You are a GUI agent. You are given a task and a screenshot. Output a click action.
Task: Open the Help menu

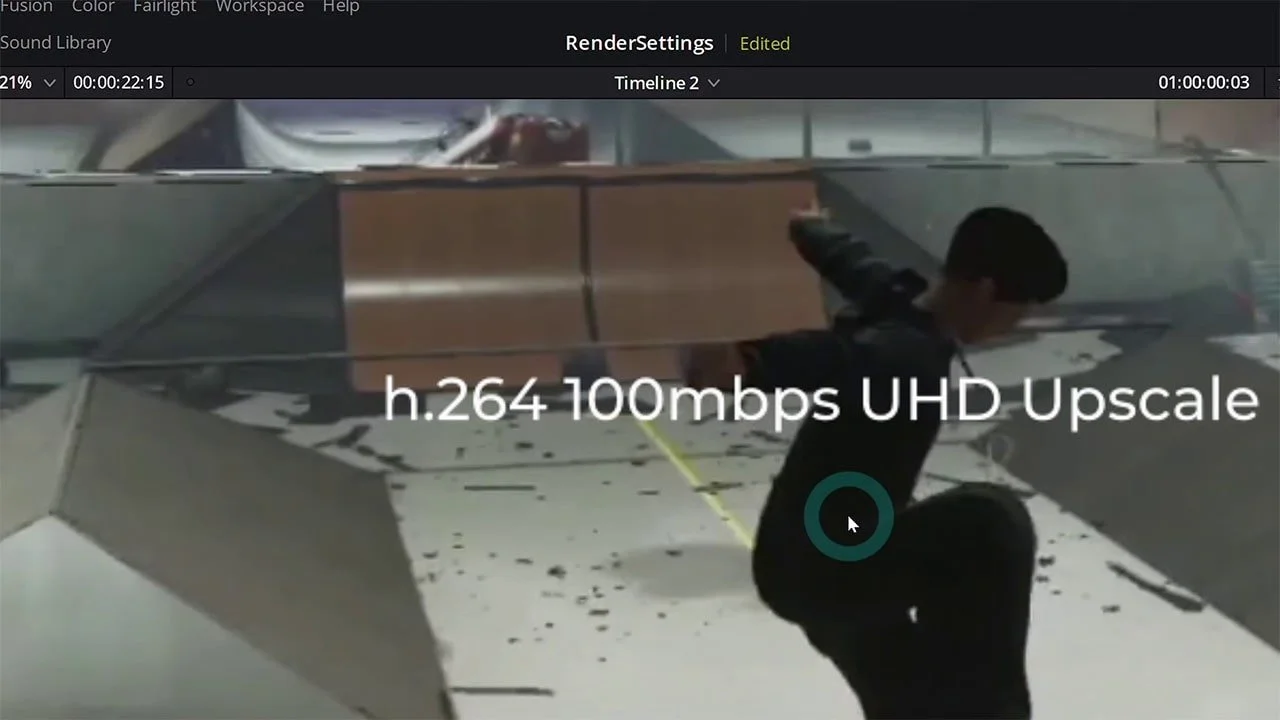click(x=341, y=7)
